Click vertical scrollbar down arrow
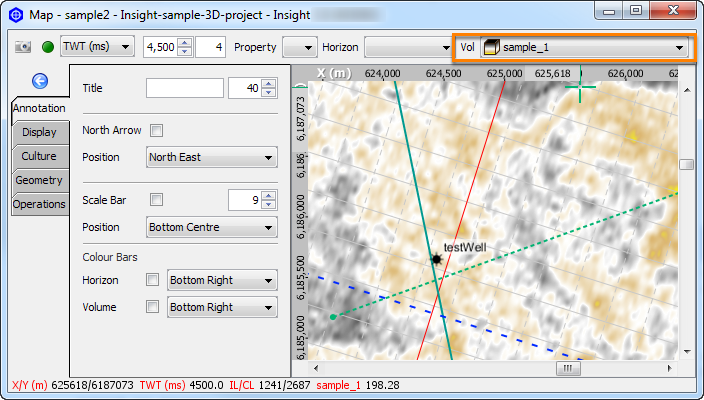 coord(687,352)
